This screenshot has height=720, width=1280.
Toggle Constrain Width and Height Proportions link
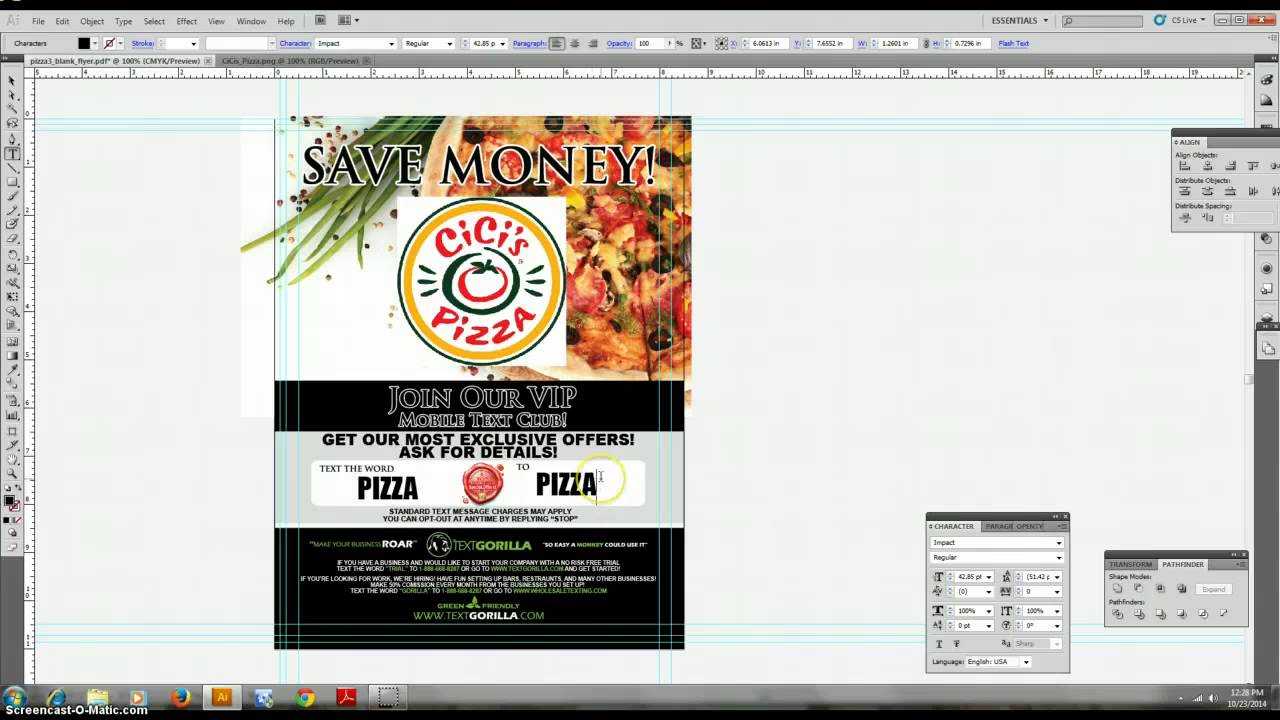click(926, 43)
